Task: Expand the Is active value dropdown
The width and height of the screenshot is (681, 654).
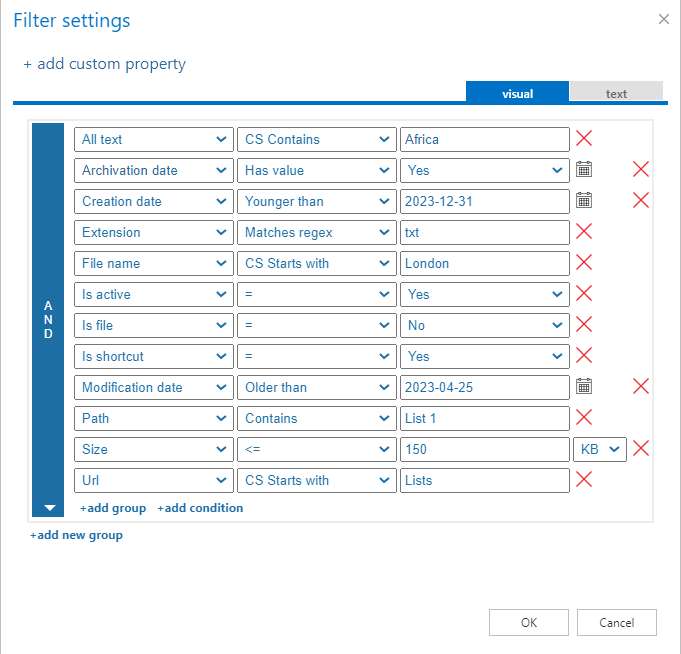Action: pyautogui.click(x=484, y=294)
